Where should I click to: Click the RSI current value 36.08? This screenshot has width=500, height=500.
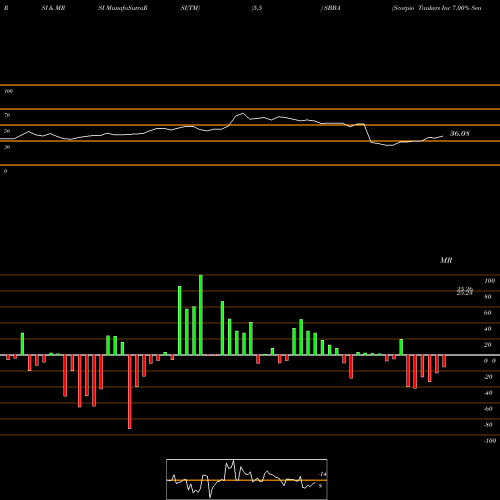tap(460, 134)
